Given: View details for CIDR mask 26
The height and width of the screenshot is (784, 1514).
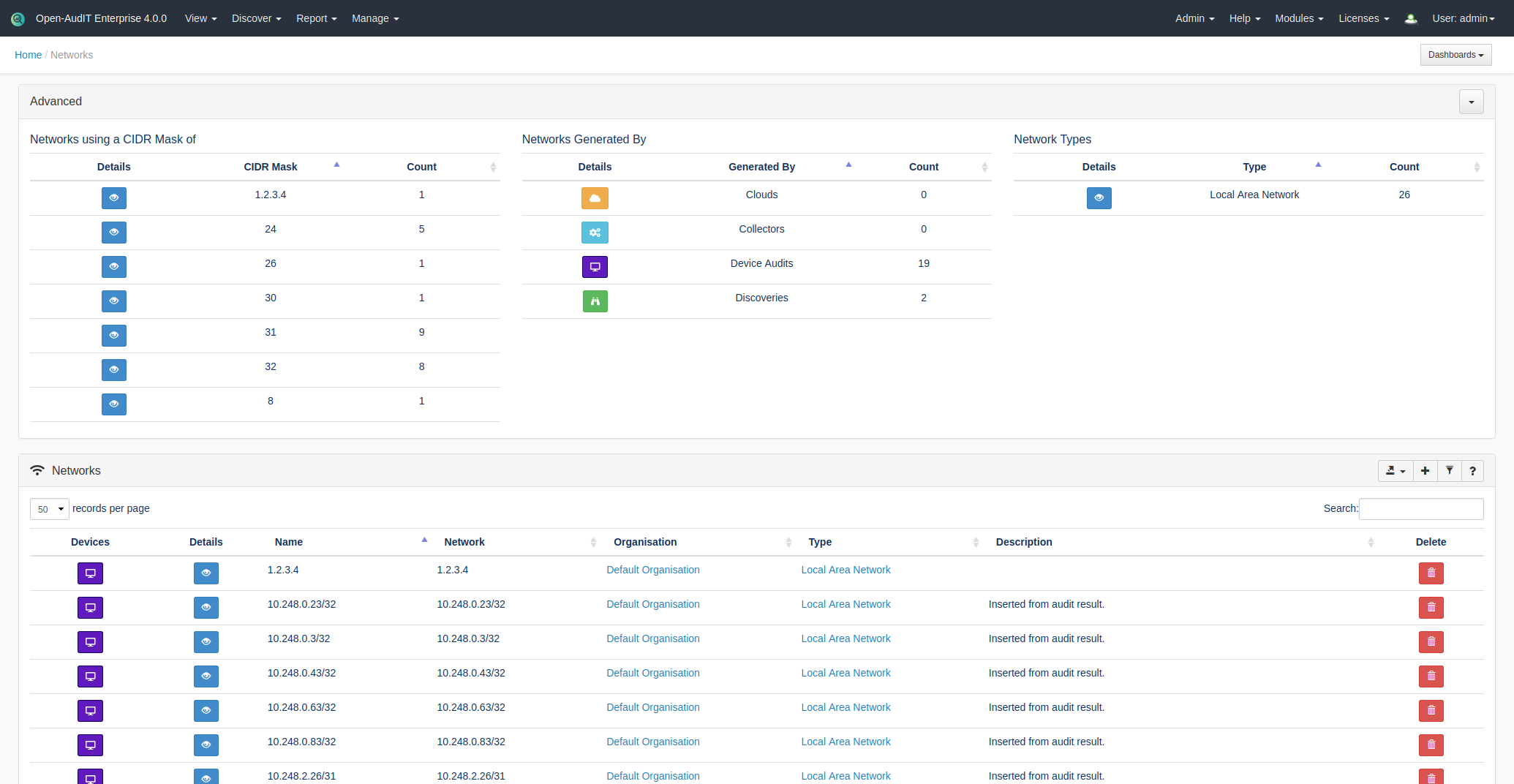Looking at the screenshot, I should (x=113, y=267).
